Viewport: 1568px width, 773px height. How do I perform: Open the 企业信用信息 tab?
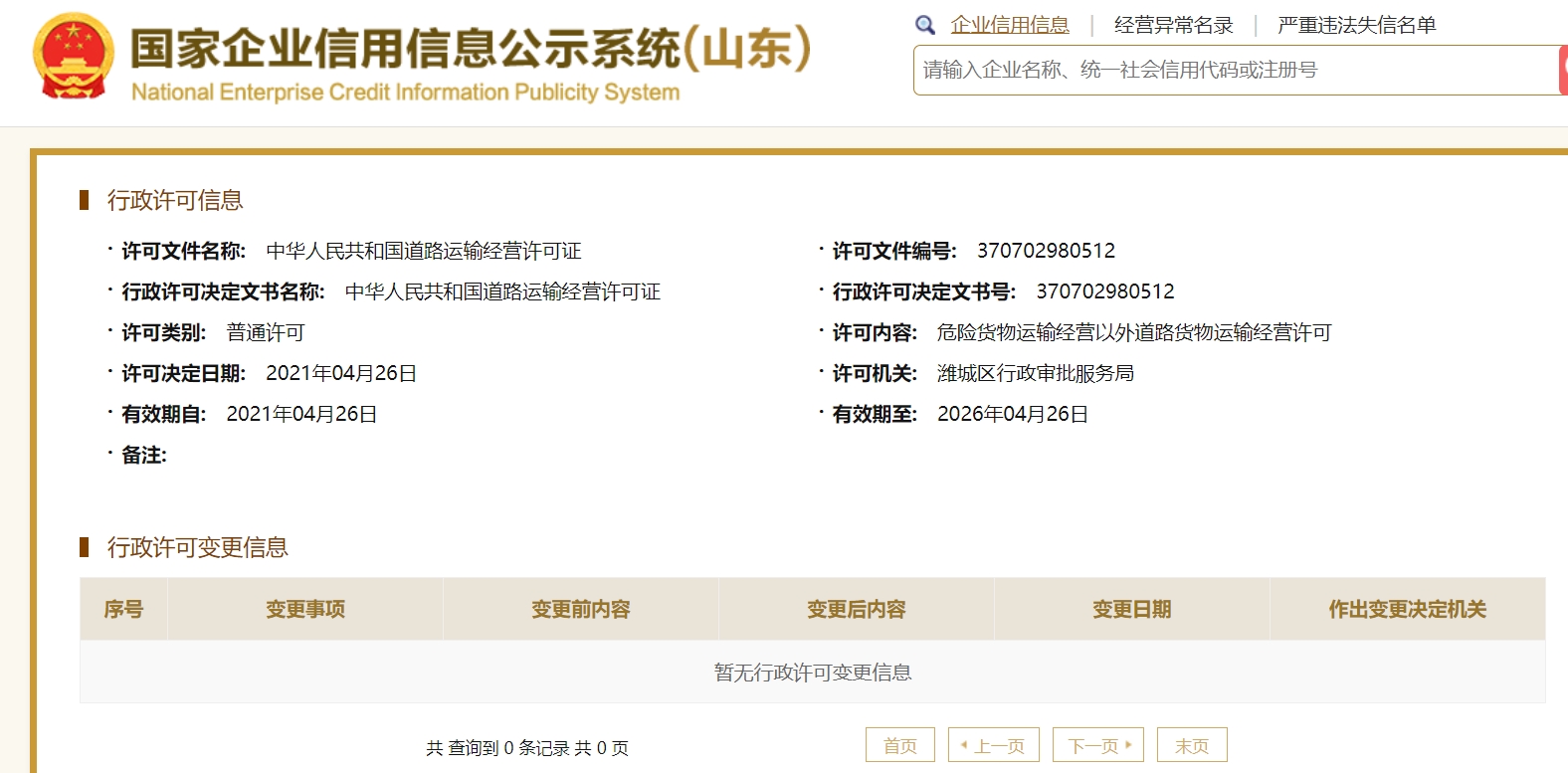pos(1010,25)
